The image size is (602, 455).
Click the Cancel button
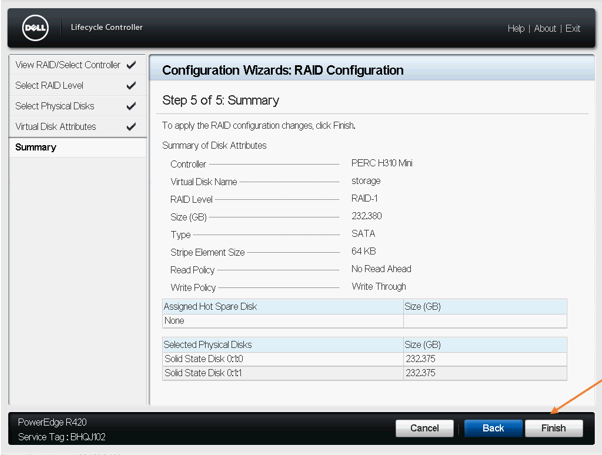click(x=424, y=428)
